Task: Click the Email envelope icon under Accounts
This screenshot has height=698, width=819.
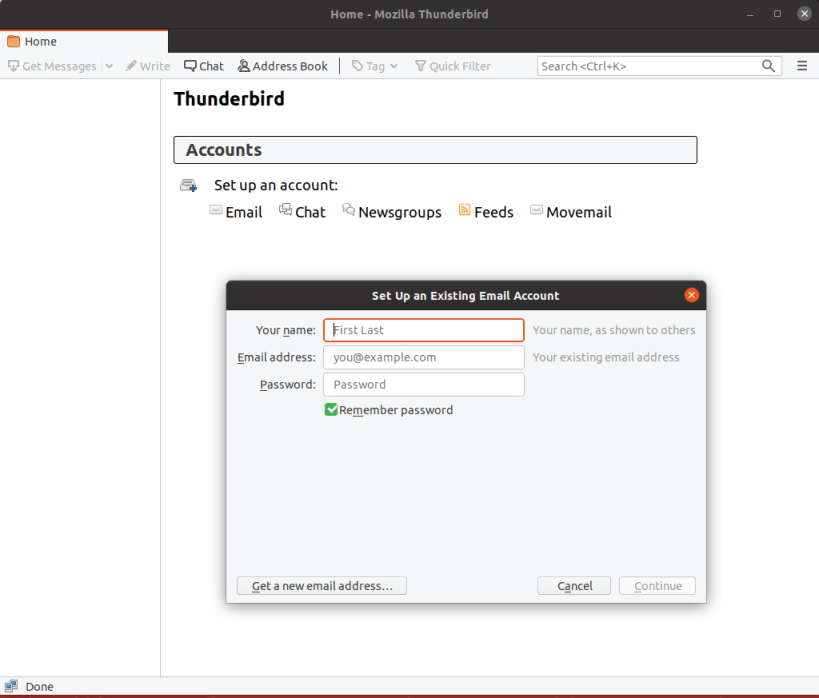Action: click(216, 210)
